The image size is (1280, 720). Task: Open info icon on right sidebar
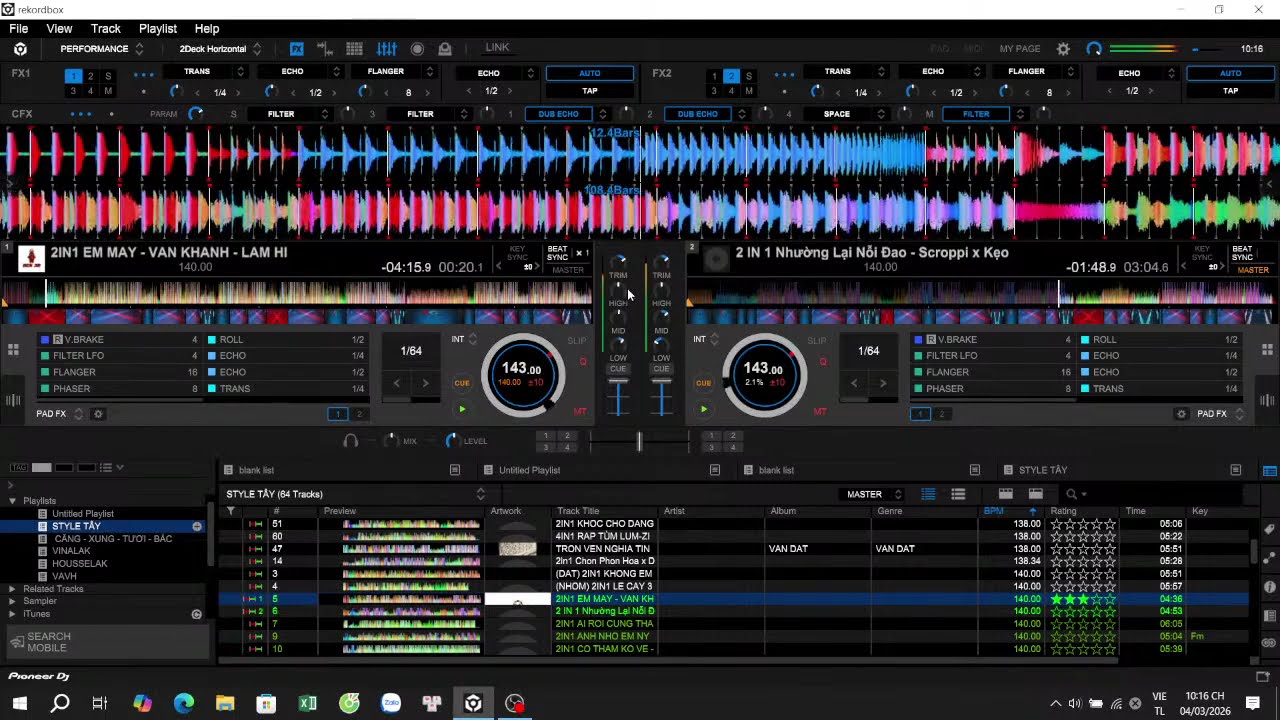tap(1269, 587)
